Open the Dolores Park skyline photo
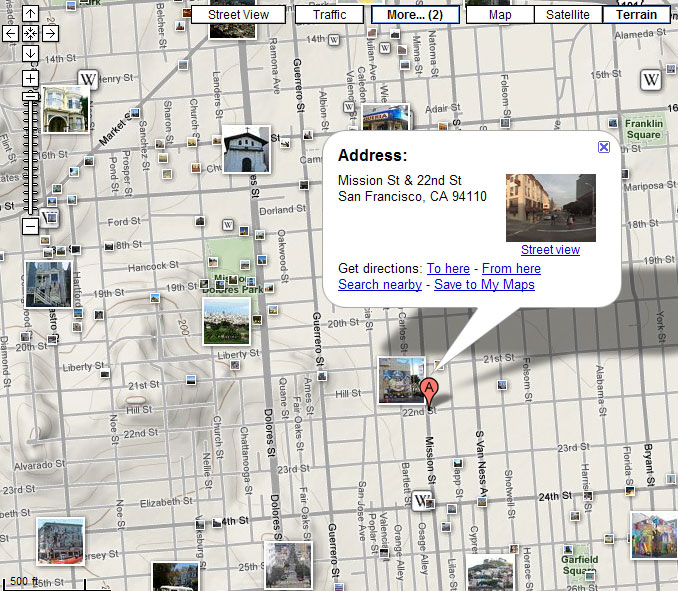Viewport: 678px width, 591px height. point(227,321)
